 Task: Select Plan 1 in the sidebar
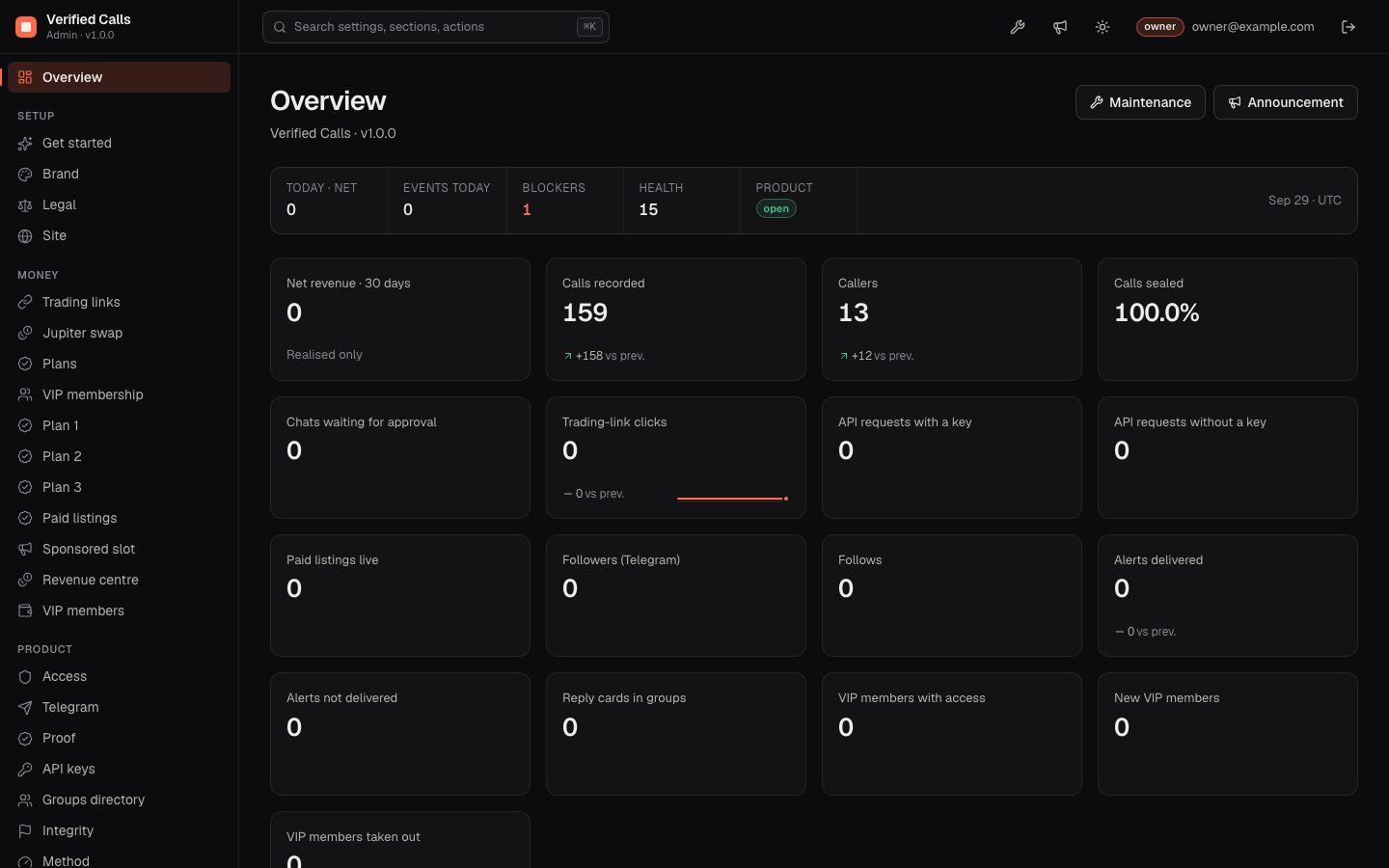tap(119, 425)
